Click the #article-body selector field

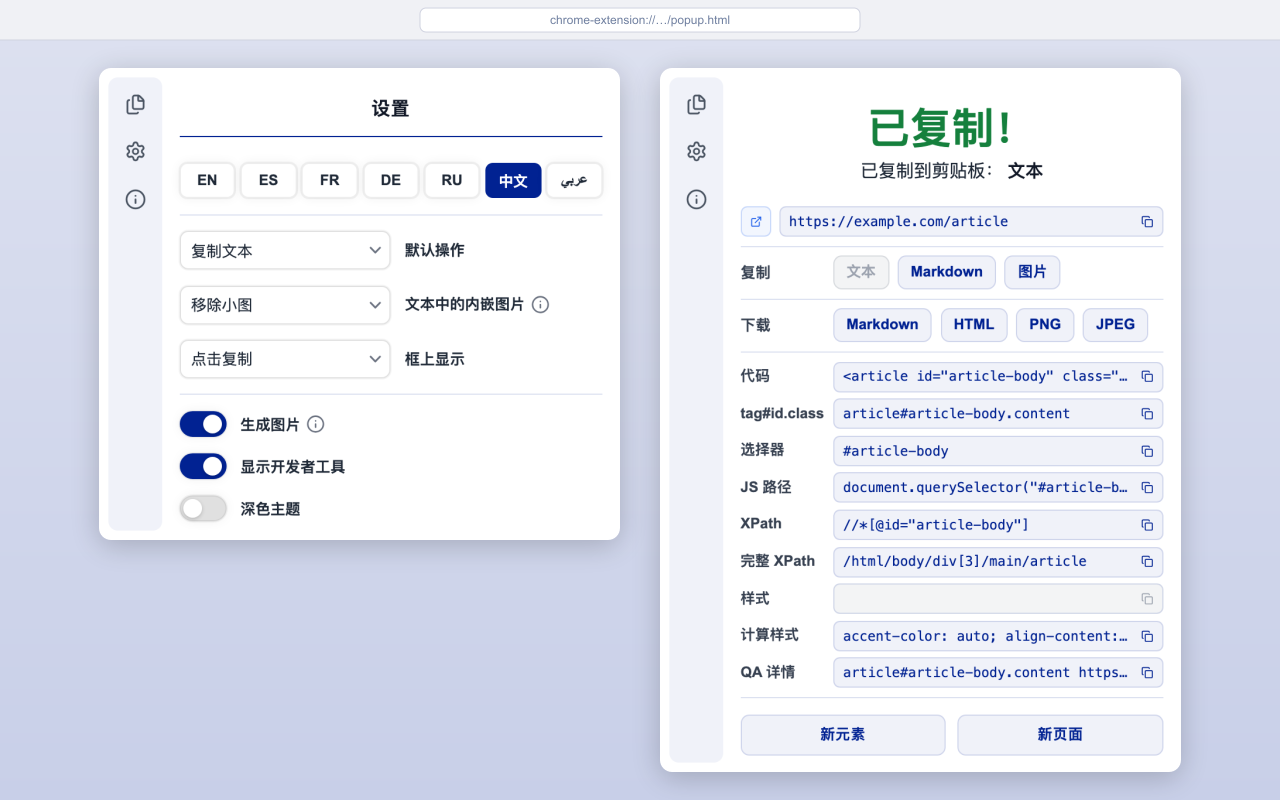pyautogui.click(x=998, y=451)
